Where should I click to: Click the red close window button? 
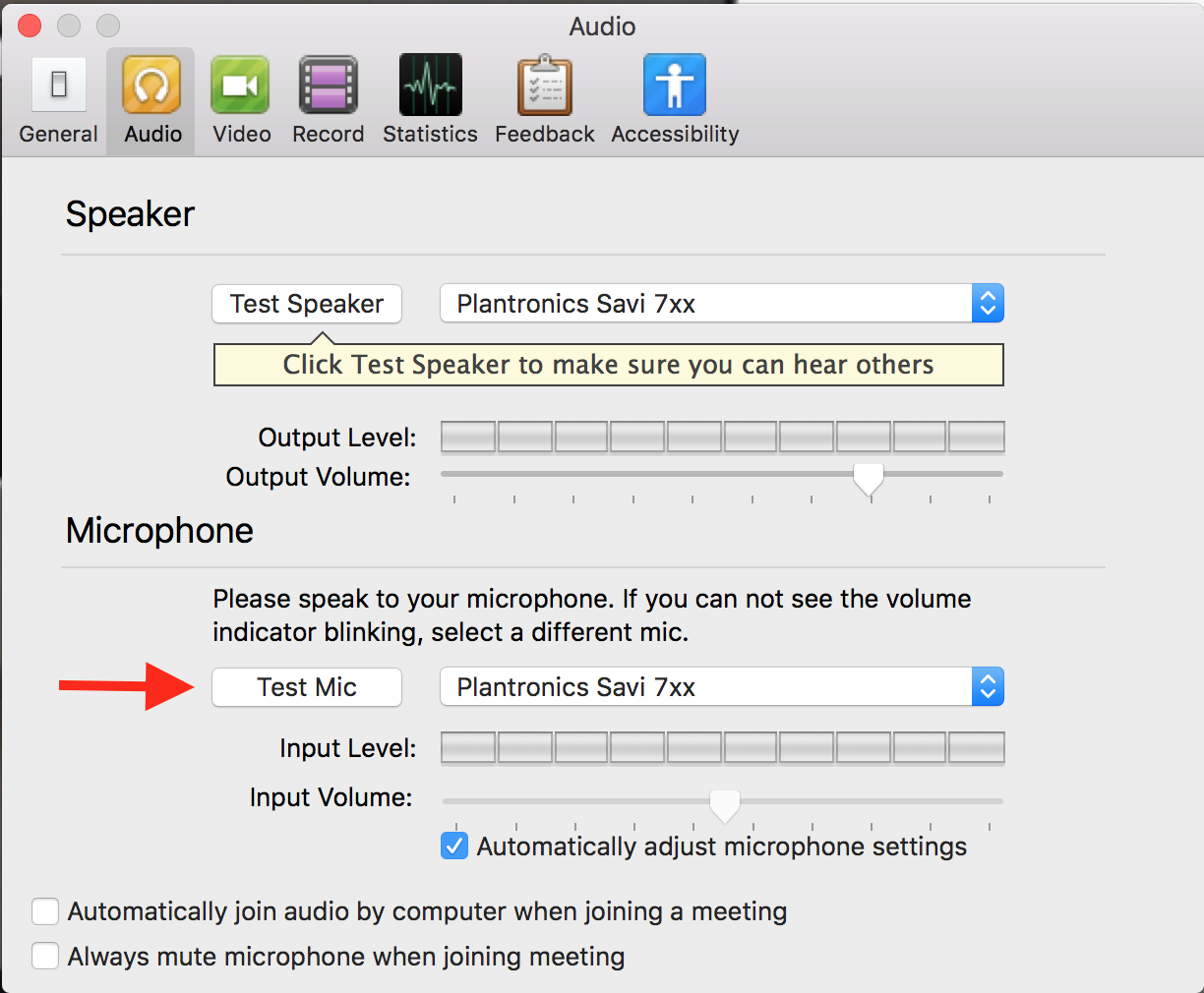pos(30,26)
